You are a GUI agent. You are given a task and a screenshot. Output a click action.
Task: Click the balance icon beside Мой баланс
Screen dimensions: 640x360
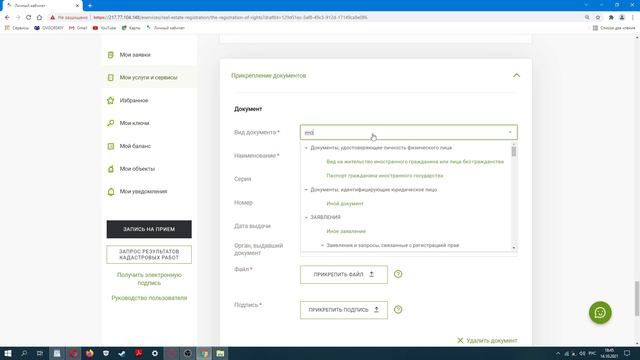(111, 146)
